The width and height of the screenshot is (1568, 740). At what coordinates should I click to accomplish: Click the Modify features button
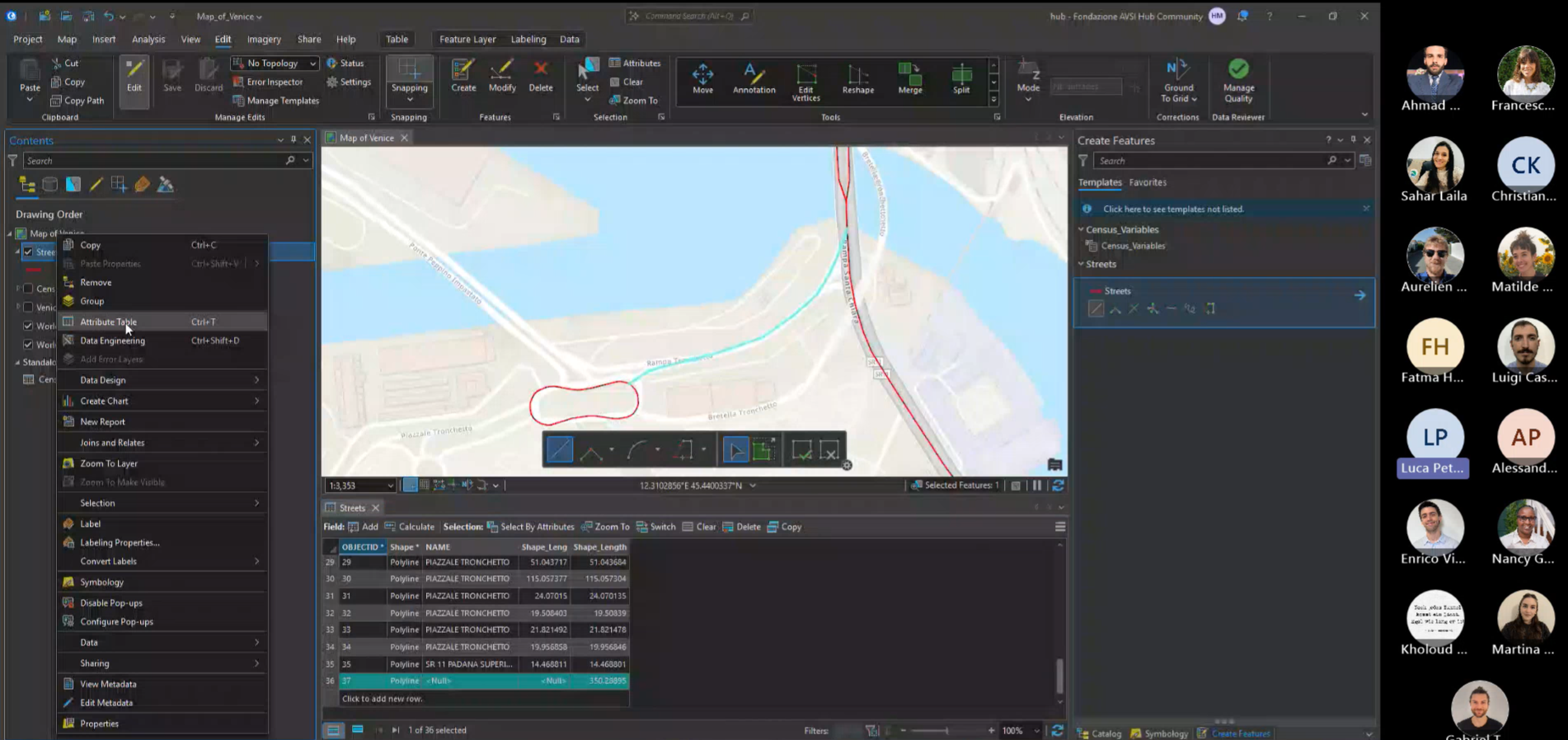[502, 76]
